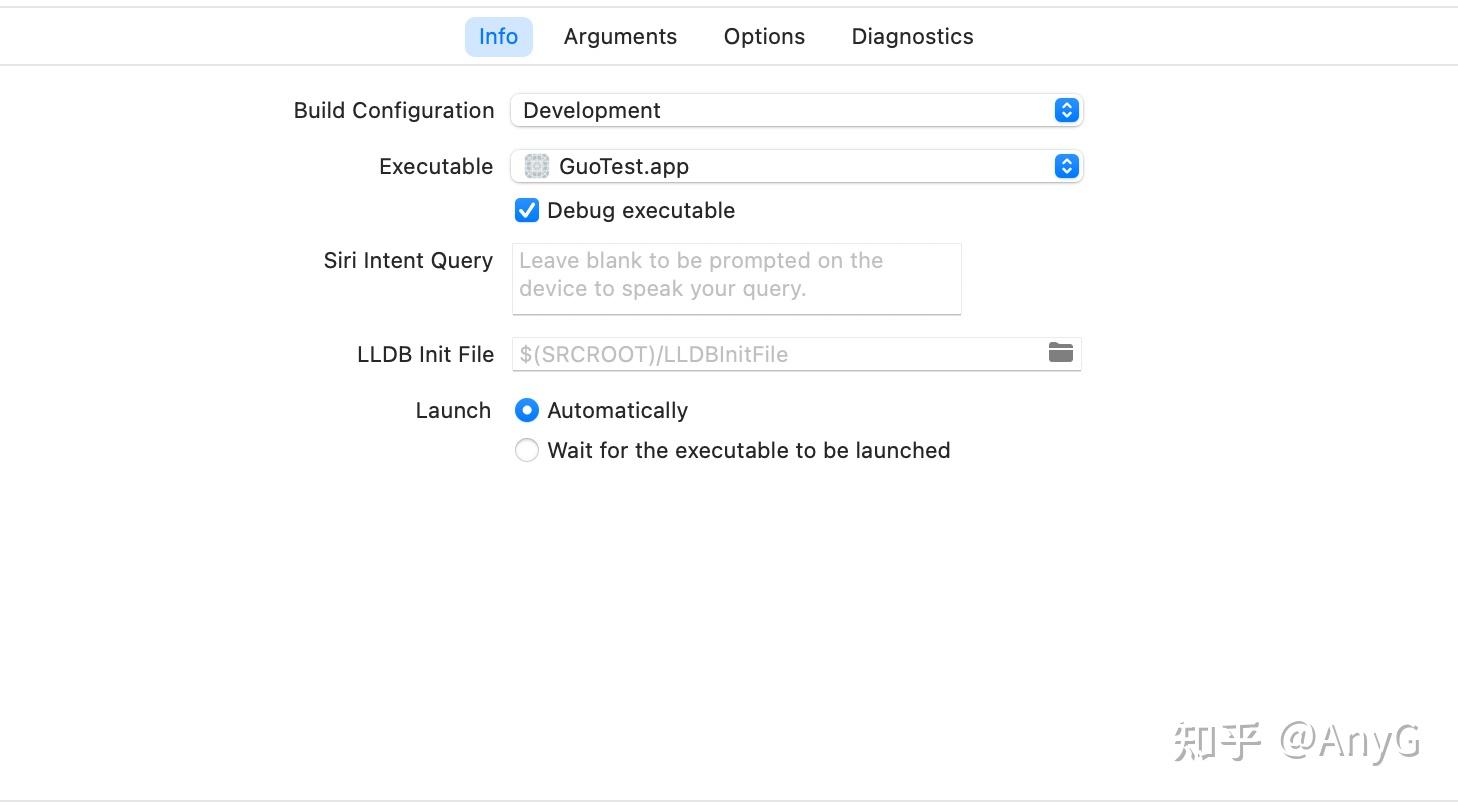The height and width of the screenshot is (806, 1458).
Task: Click the blue arrows on Build Configuration
Action: 1066,111
